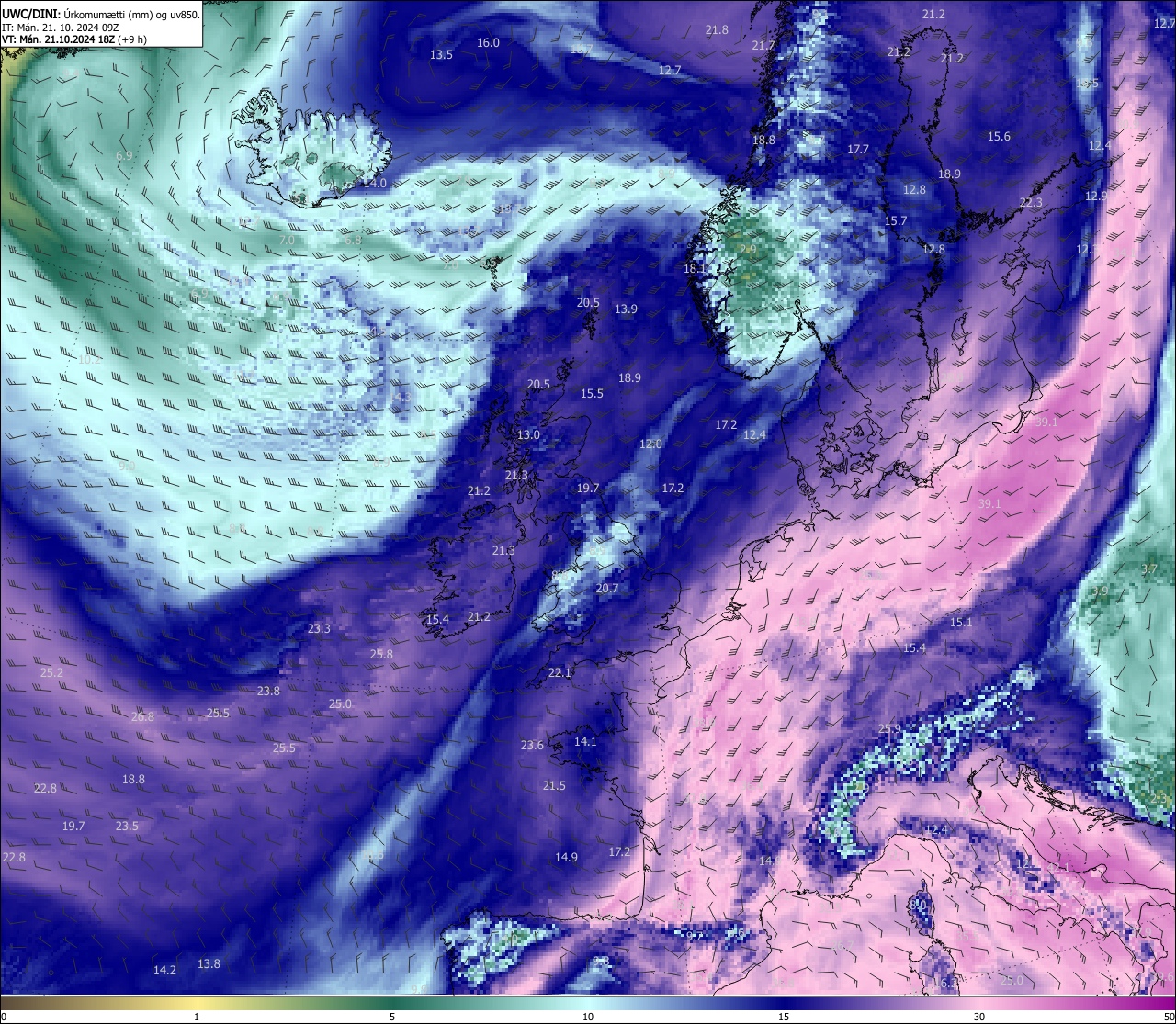
Task: Click the 22.1 value label
Action: [x=560, y=673]
